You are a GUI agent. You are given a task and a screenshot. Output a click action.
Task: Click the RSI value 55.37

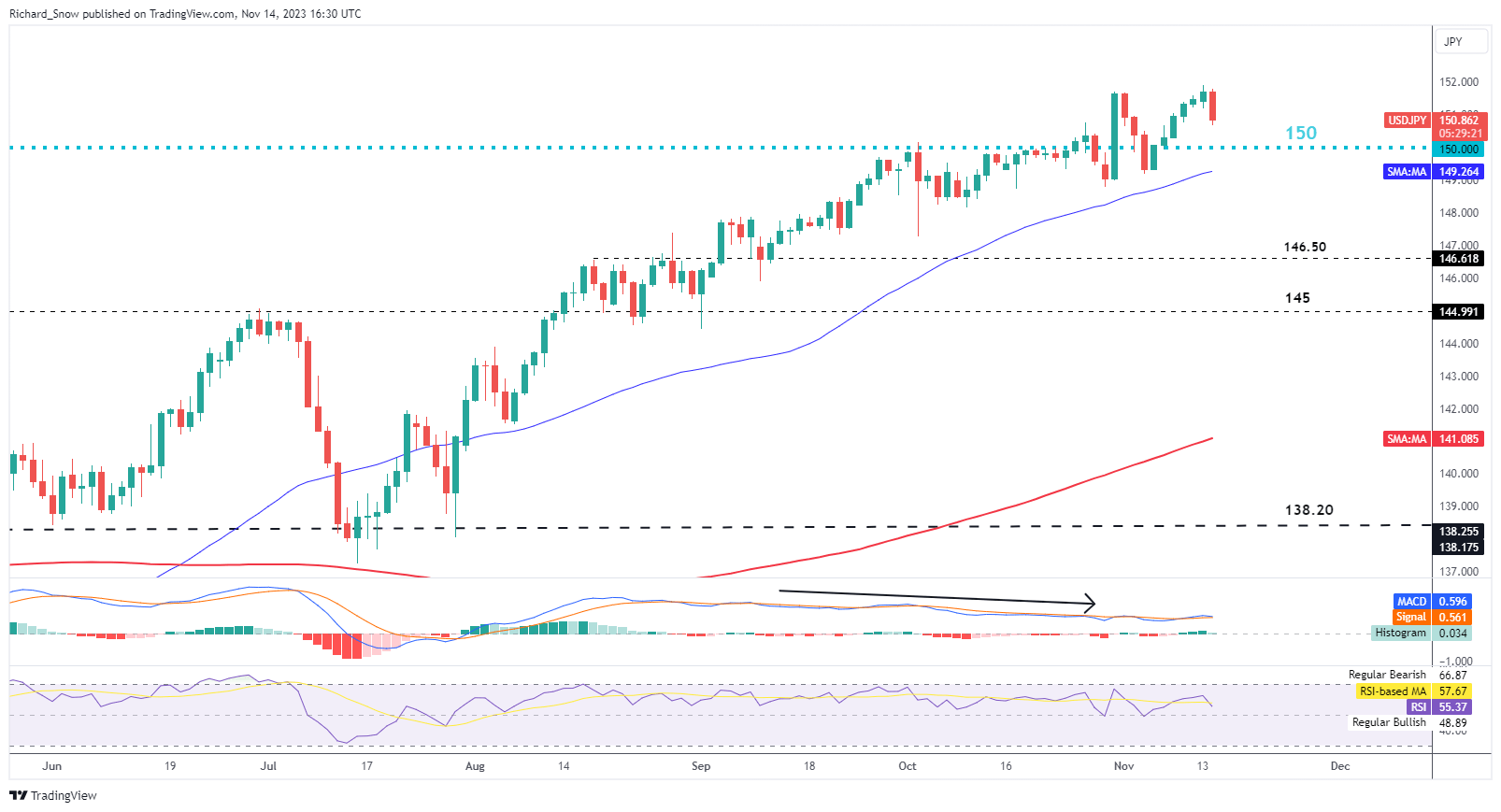1452,707
